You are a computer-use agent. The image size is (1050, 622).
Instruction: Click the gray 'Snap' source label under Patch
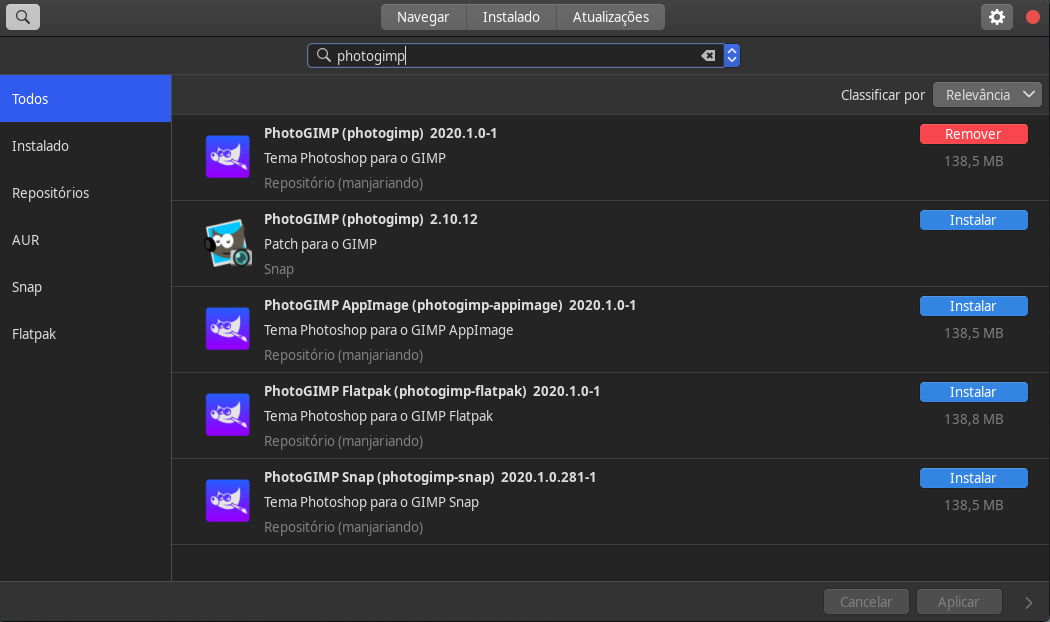[x=279, y=269]
